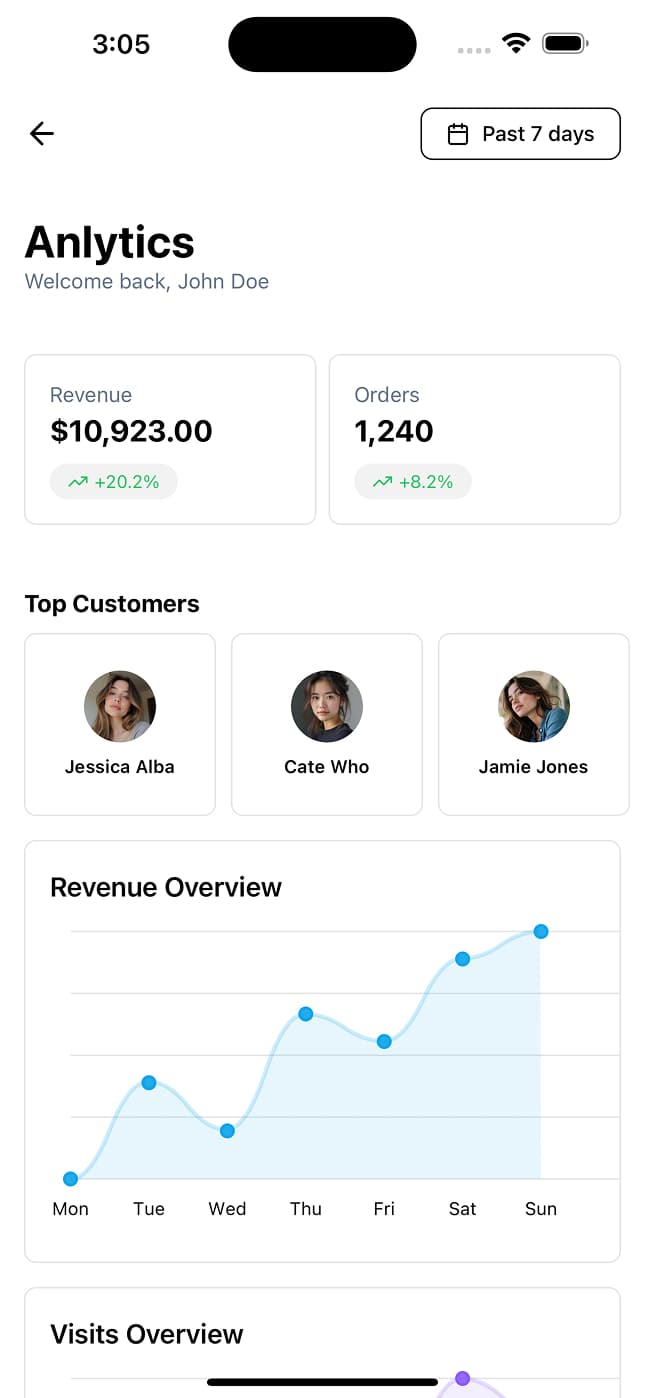This screenshot has height=1398, width=645.
Task: Tap the battery indicator in the status bar
Action: click(x=564, y=43)
